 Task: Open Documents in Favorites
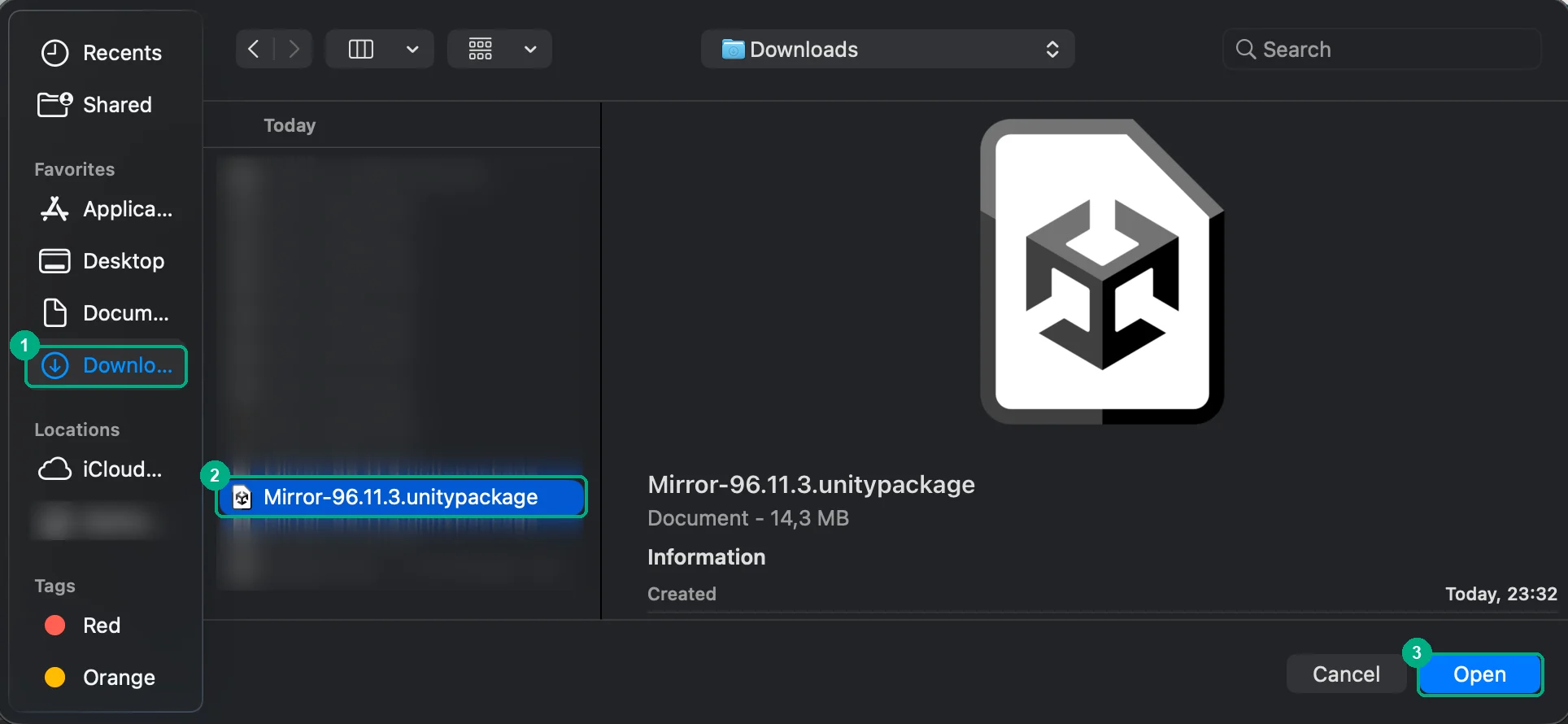click(104, 313)
